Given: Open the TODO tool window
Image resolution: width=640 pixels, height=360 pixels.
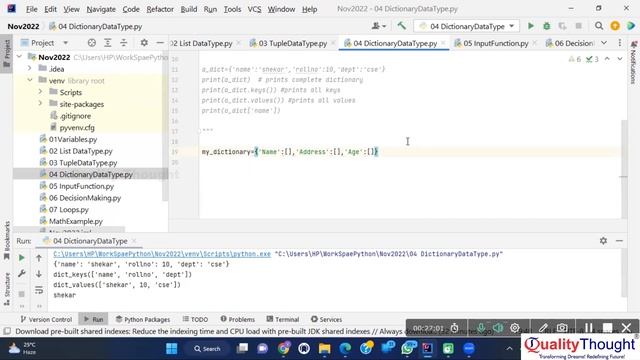Looking at the screenshot, I should click(195, 319).
